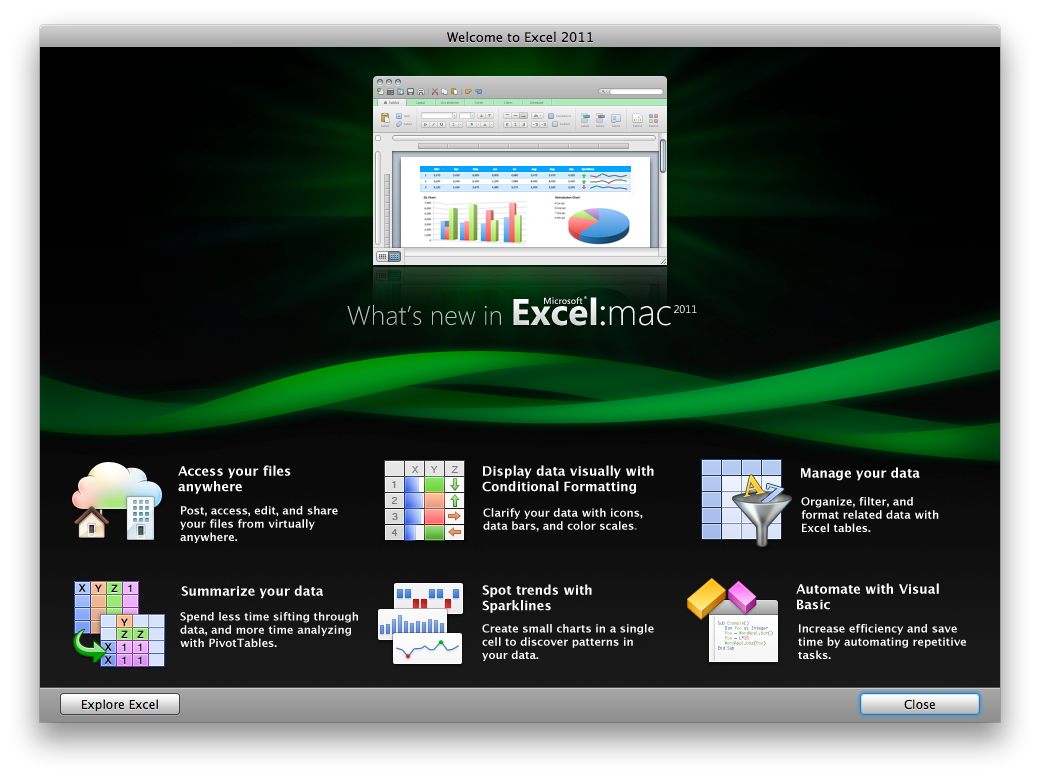
Task: Click the Explore Excel button
Action: click(119, 704)
